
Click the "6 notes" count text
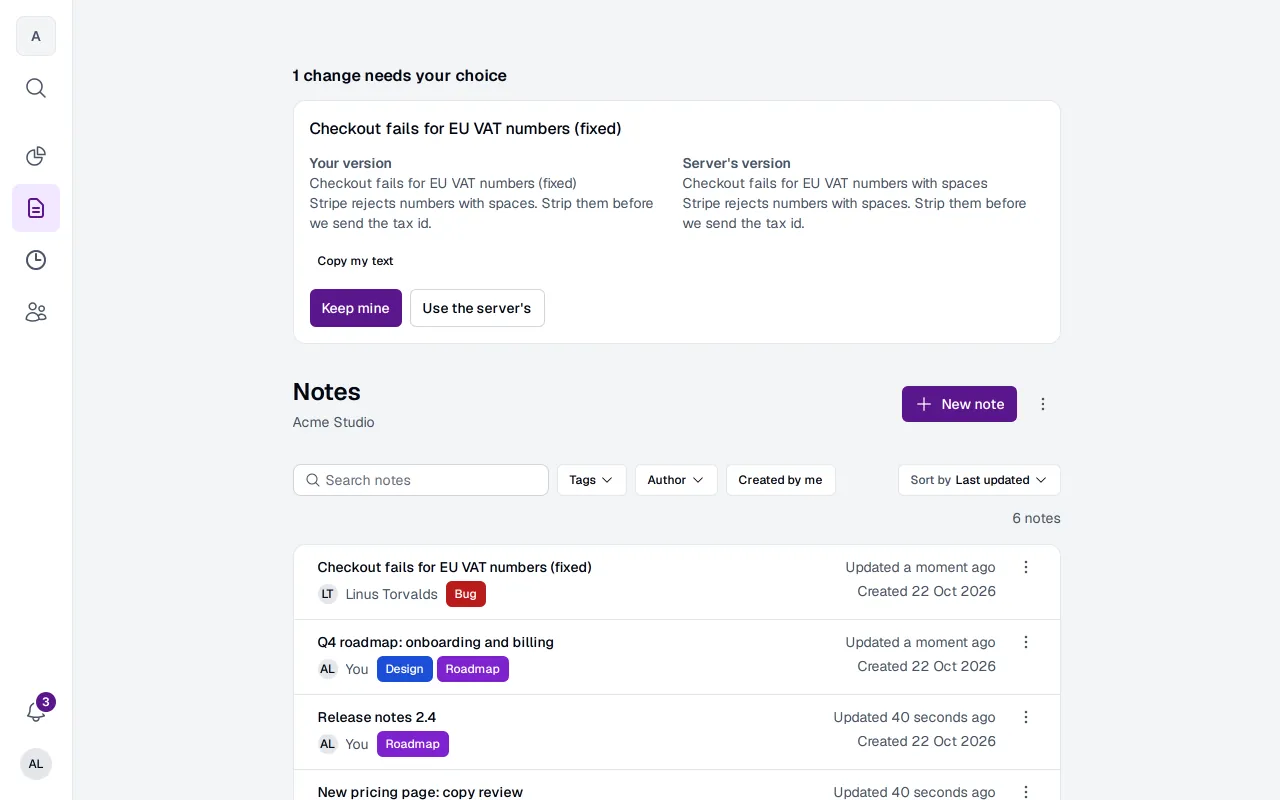[x=1036, y=518]
